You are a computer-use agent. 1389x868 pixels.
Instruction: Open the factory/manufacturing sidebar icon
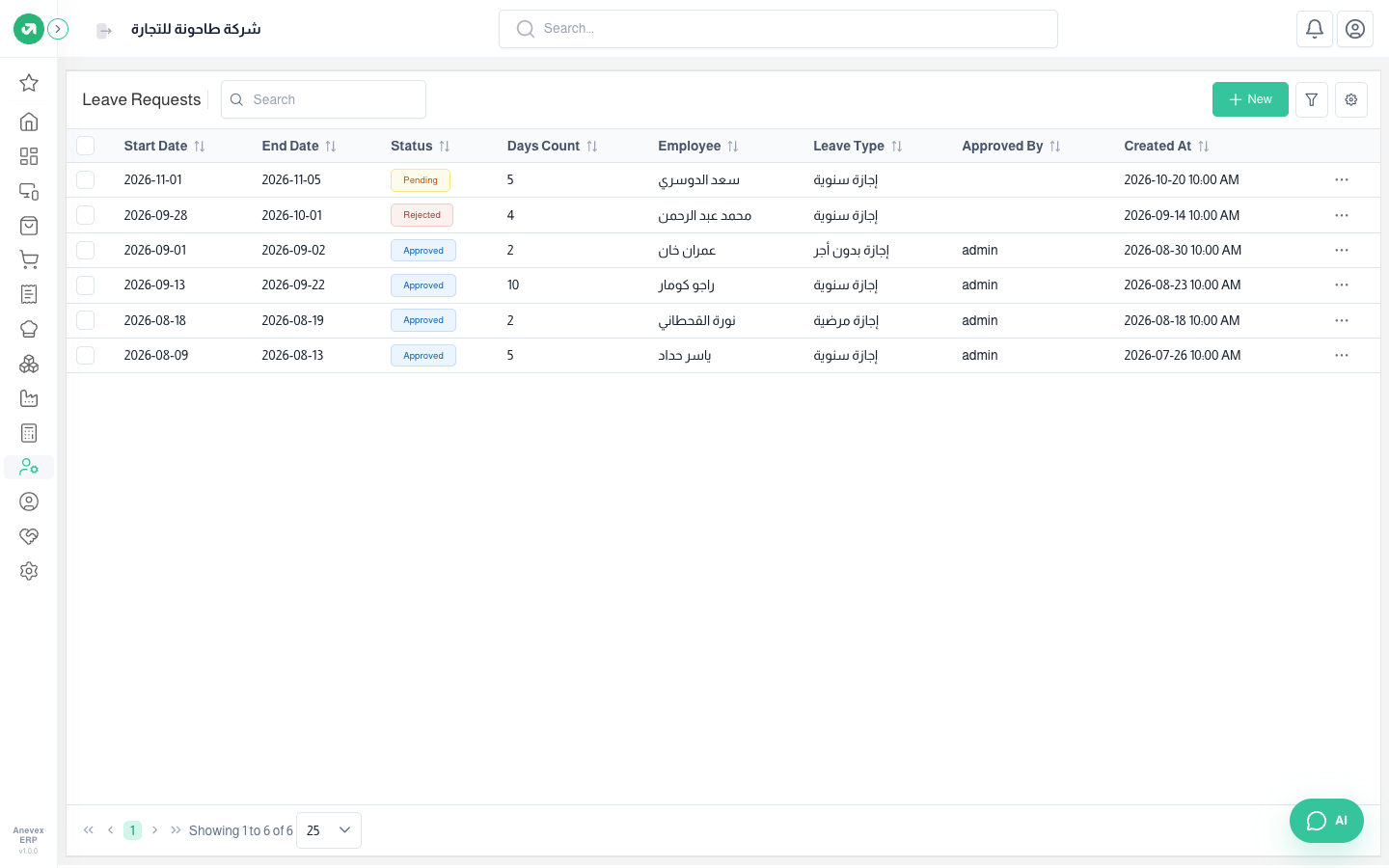(29, 398)
